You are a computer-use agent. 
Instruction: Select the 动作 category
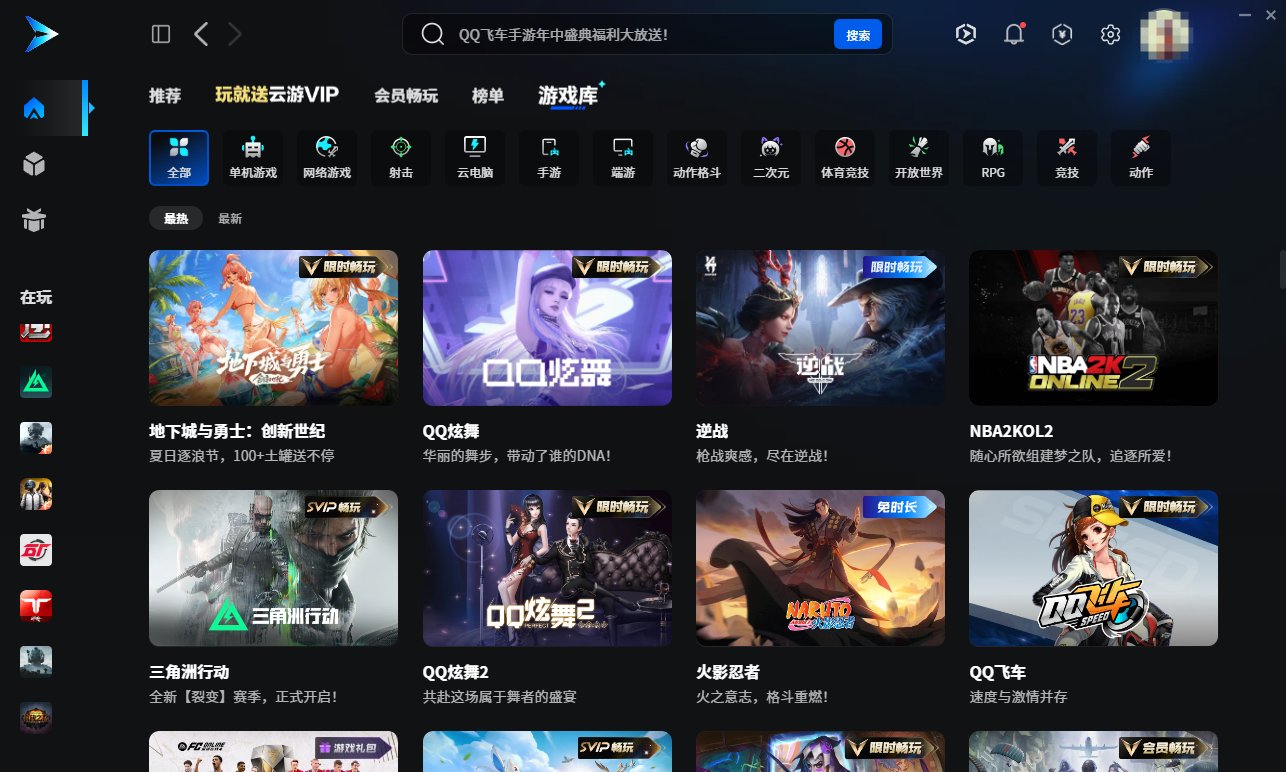coord(1141,158)
